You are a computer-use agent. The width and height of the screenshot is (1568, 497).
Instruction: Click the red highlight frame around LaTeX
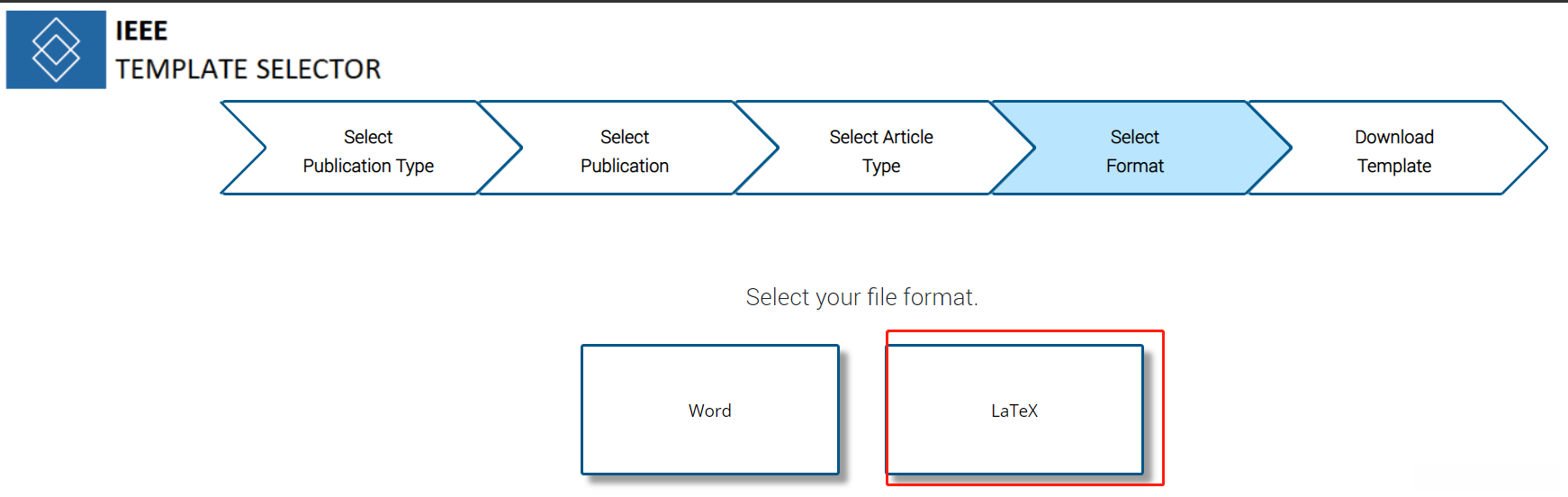1163,405
